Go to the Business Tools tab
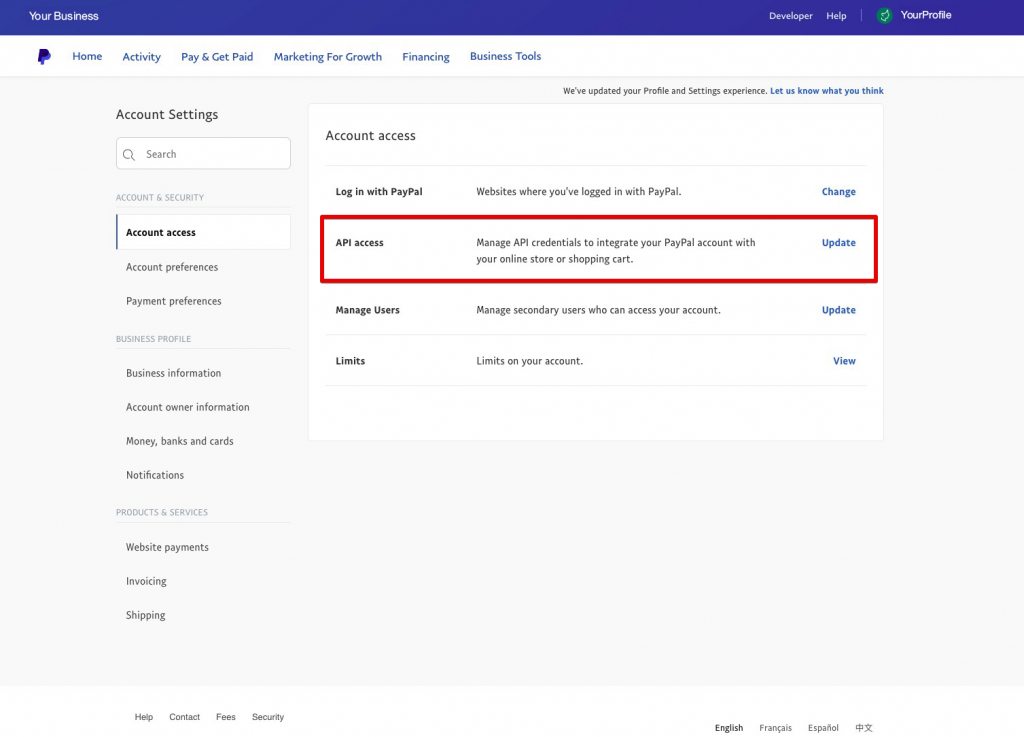1024x737 pixels. pyautogui.click(x=505, y=57)
